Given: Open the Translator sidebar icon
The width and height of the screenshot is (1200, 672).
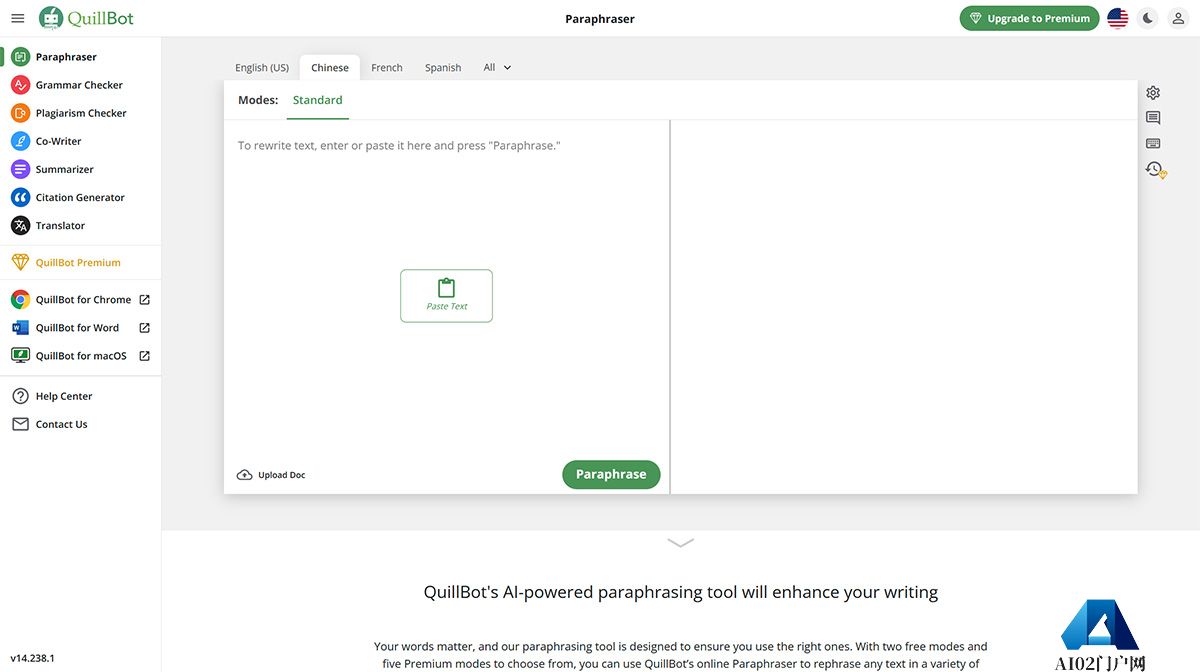Looking at the screenshot, I should [x=20, y=225].
